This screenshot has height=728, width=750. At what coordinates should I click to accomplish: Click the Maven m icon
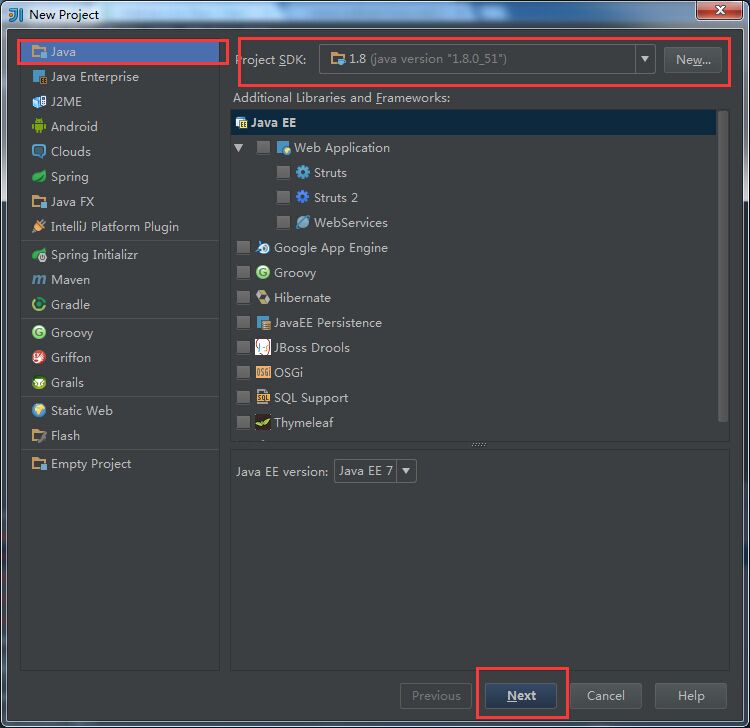(x=39, y=279)
